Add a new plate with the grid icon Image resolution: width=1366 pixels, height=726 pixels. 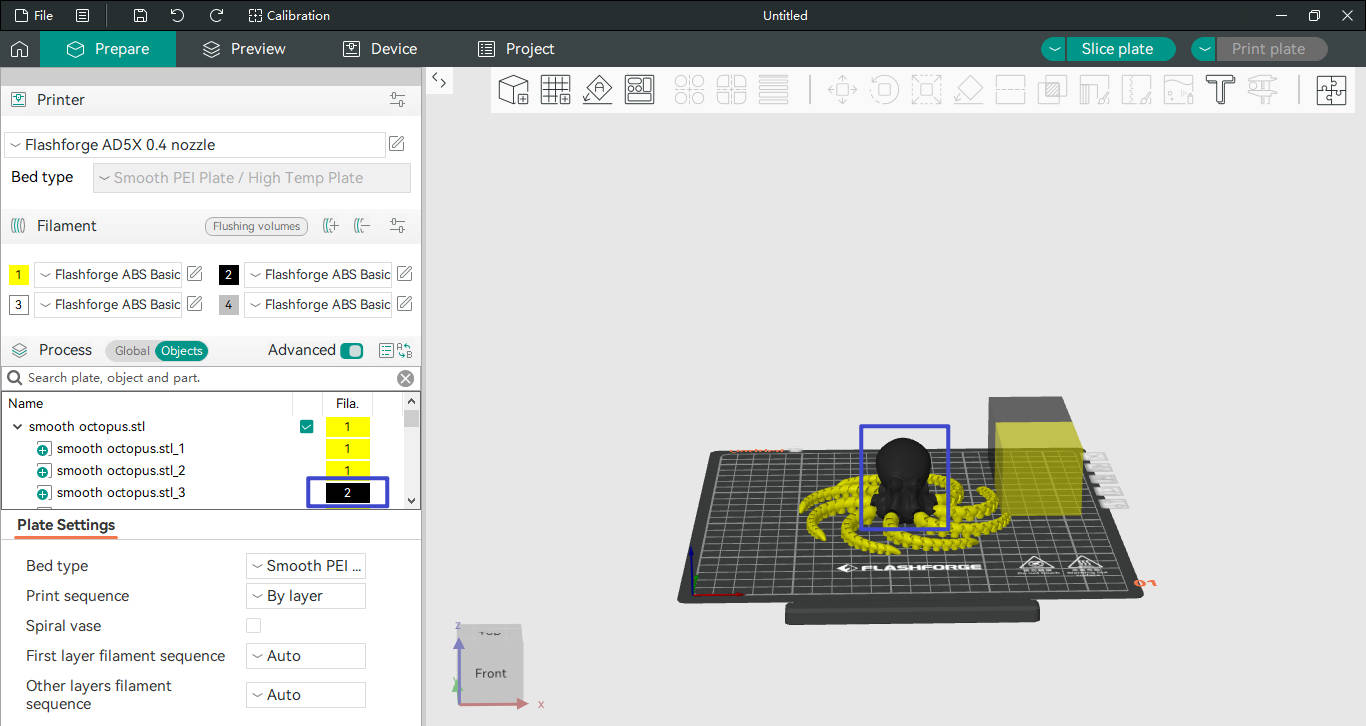[556, 89]
